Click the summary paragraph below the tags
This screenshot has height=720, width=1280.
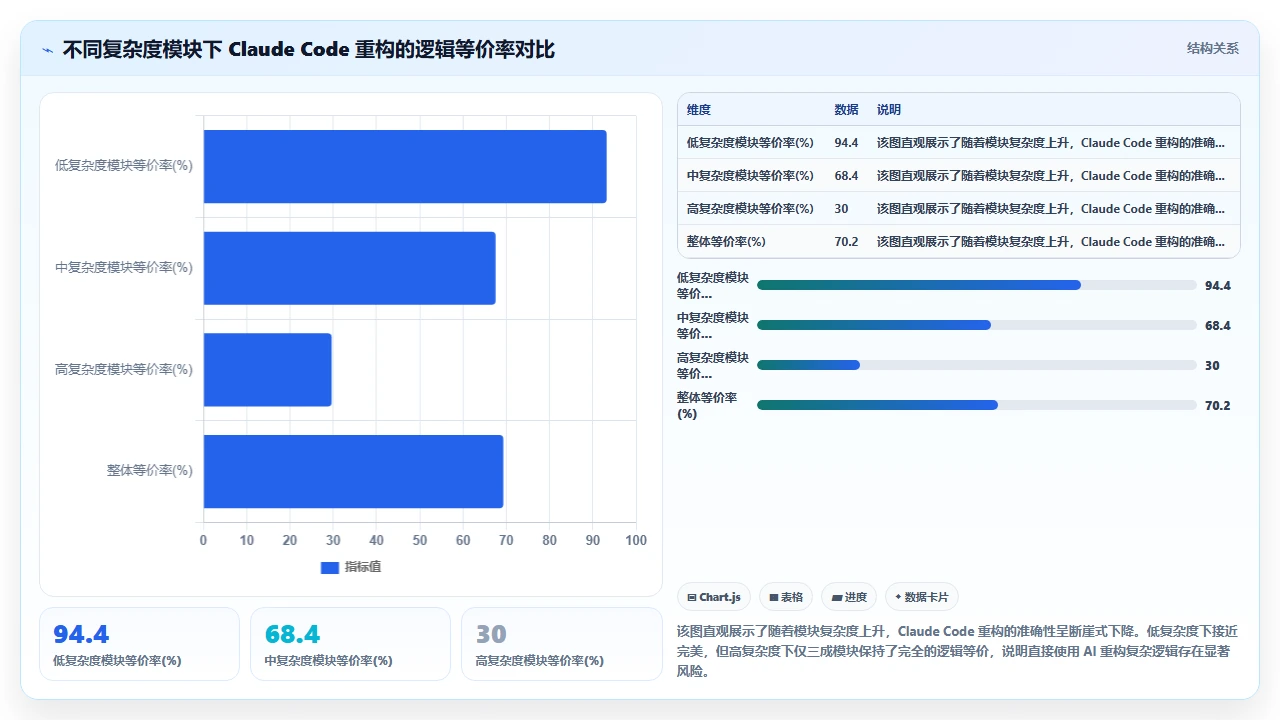click(959, 652)
